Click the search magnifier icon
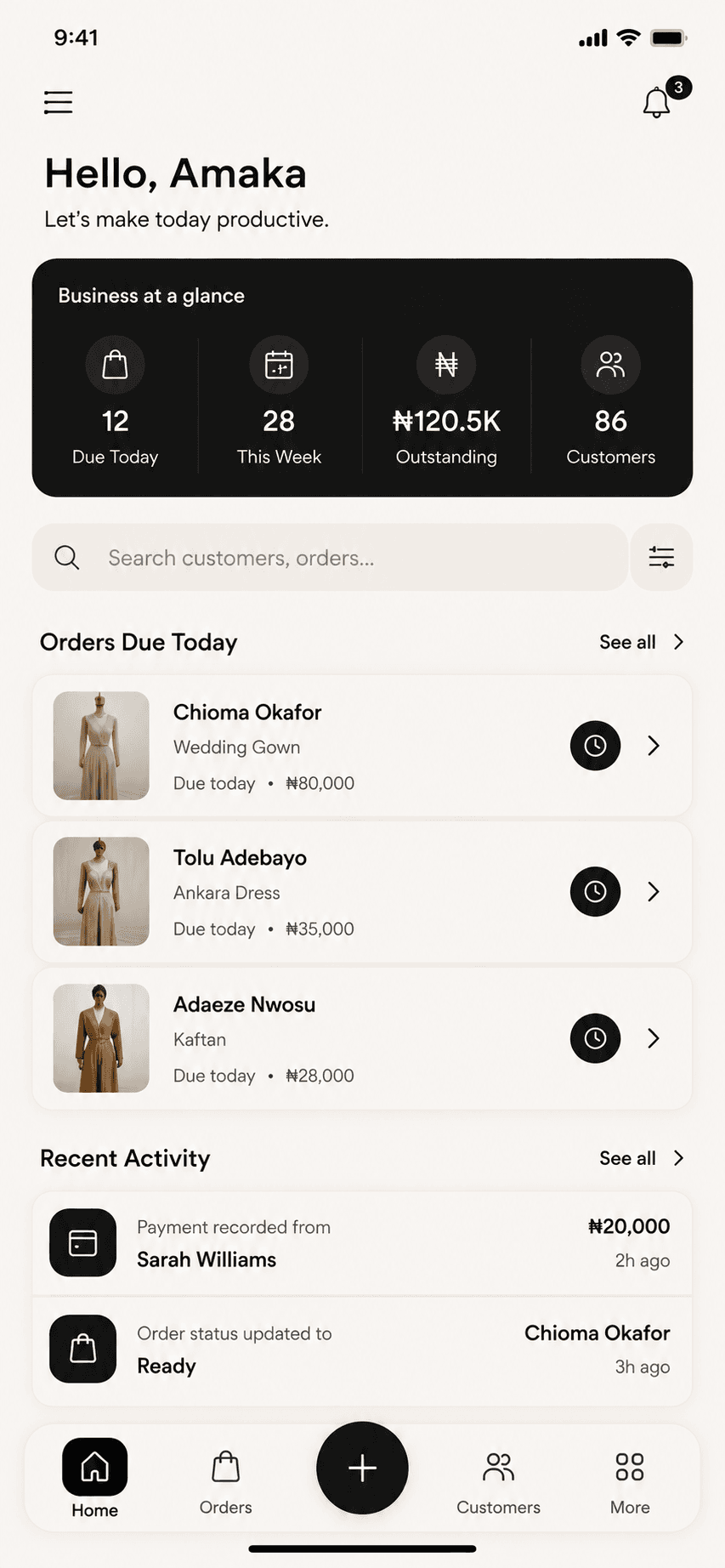This screenshot has height=1568, width=725. click(67, 558)
